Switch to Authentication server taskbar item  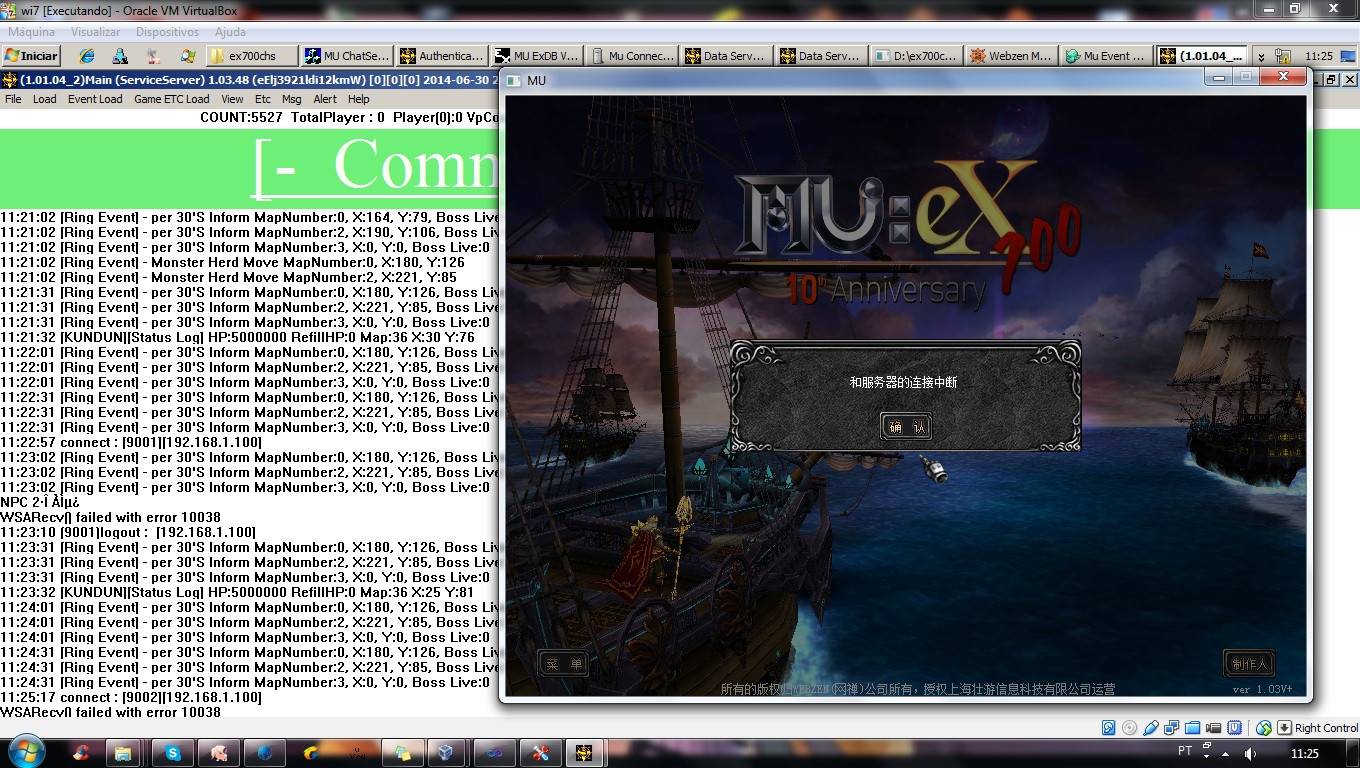[x=442, y=56]
